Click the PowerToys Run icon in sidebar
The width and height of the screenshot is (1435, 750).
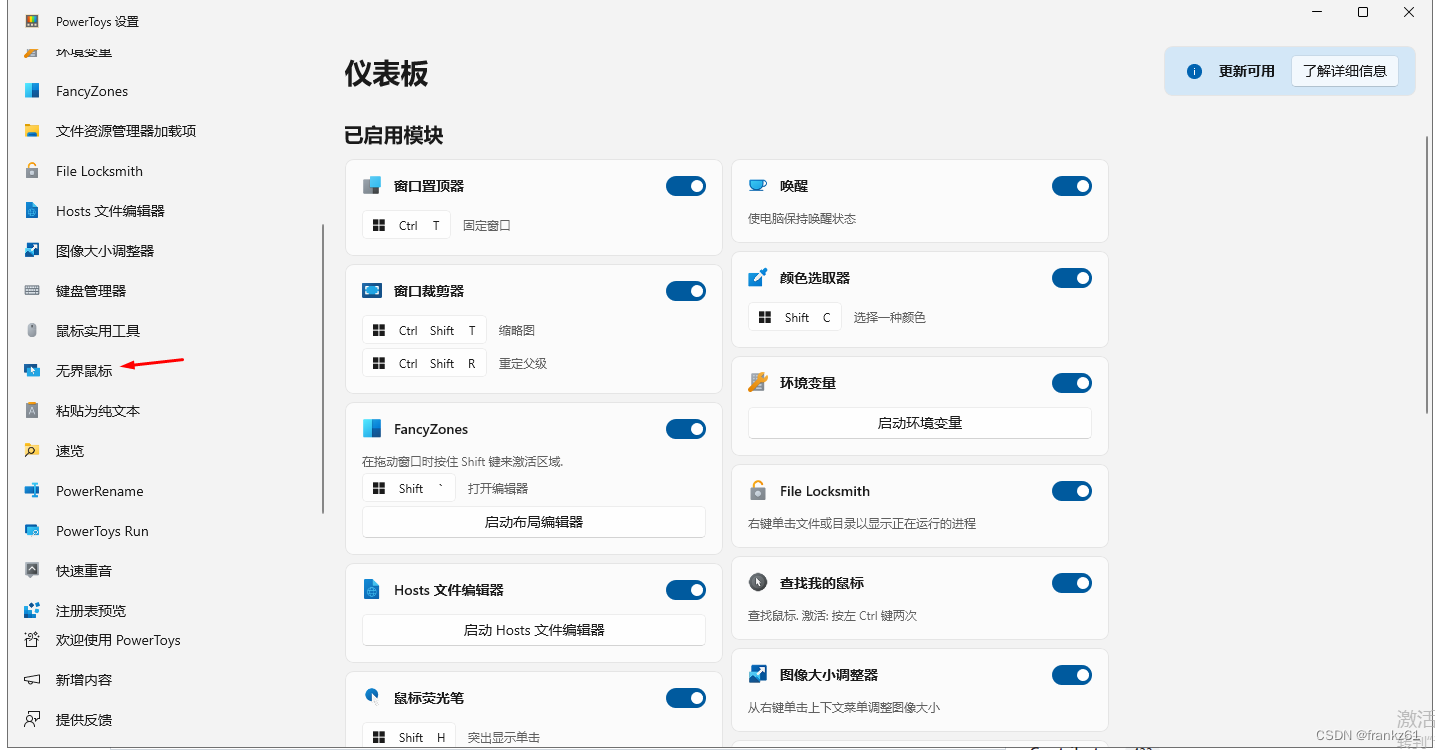32,531
